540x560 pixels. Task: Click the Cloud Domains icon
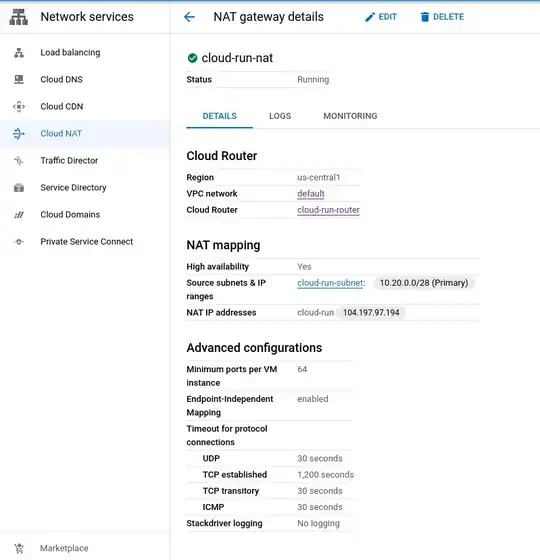19,215
